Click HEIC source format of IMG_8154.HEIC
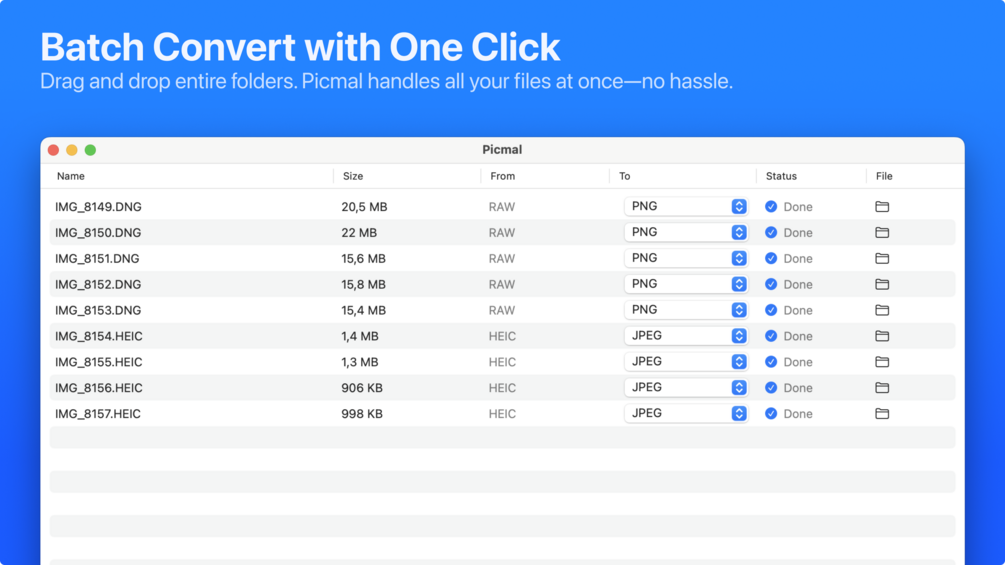This screenshot has height=565, width=1005. [x=502, y=336]
